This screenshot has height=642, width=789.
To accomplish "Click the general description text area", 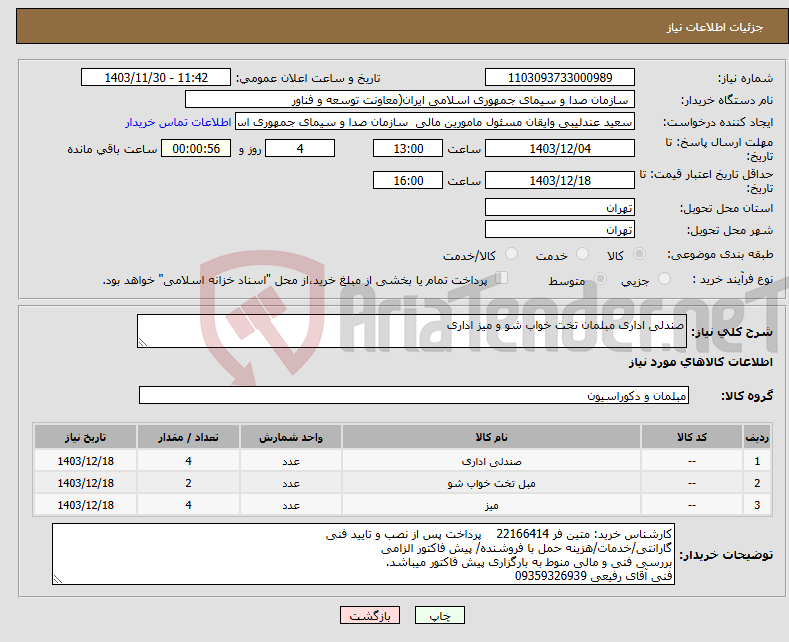I will click(412, 331).
